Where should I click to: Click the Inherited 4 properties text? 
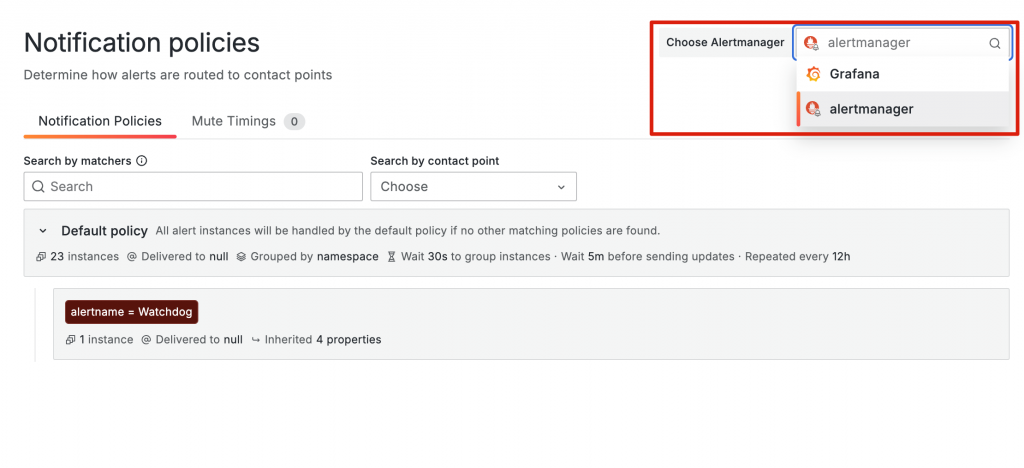click(322, 340)
